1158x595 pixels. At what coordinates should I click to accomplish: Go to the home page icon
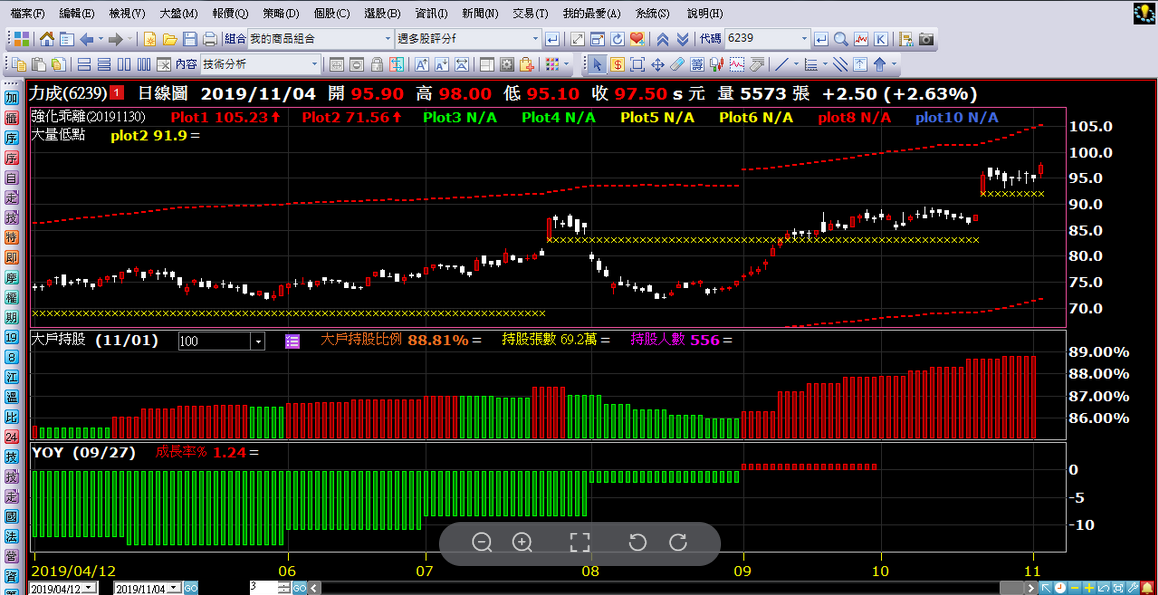pos(47,39)
